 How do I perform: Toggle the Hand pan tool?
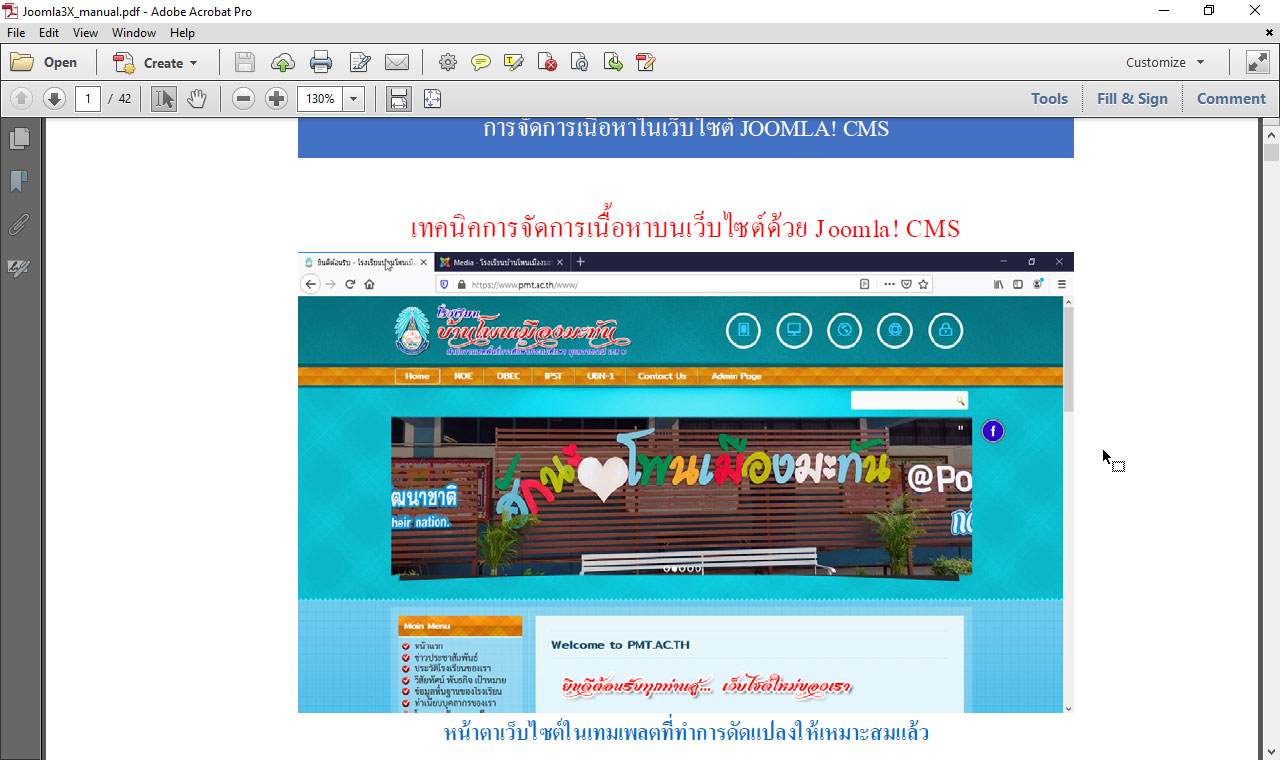197,98
